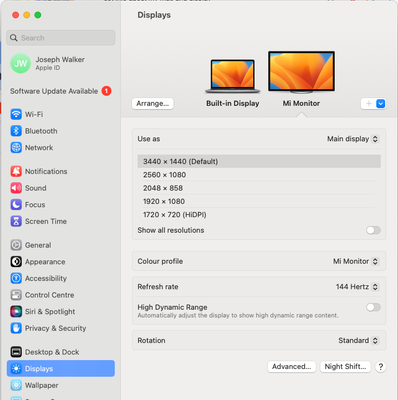Viewport: 398px width, 400px height.
Task: Open the Screen Time hourglass icon
Action: click(16, 221)
